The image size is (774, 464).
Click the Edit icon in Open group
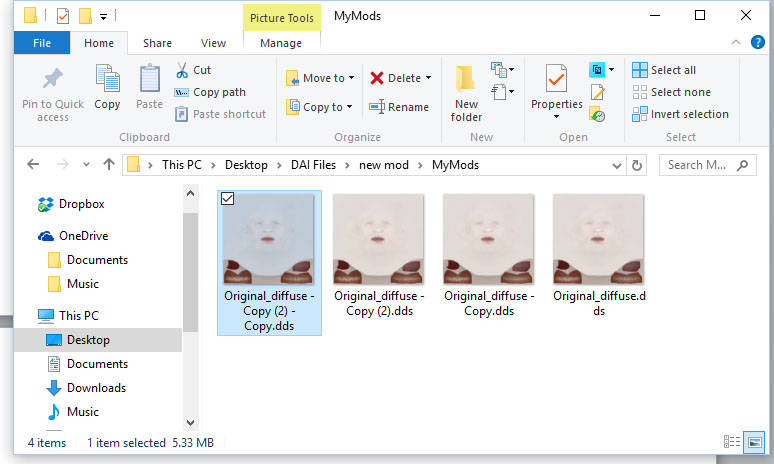point(597,92)
